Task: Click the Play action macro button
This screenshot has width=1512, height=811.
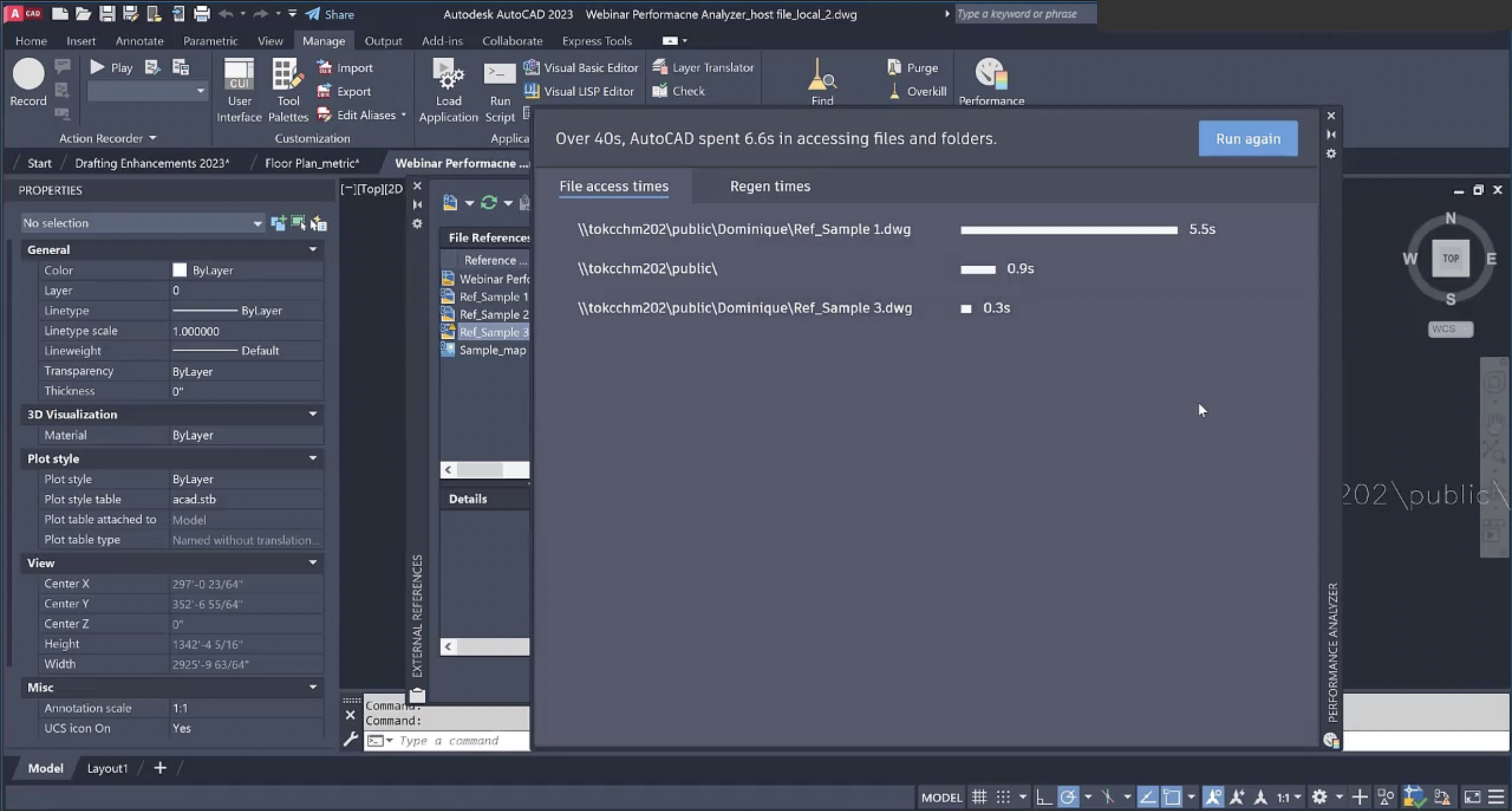Action: click(111, 68)
